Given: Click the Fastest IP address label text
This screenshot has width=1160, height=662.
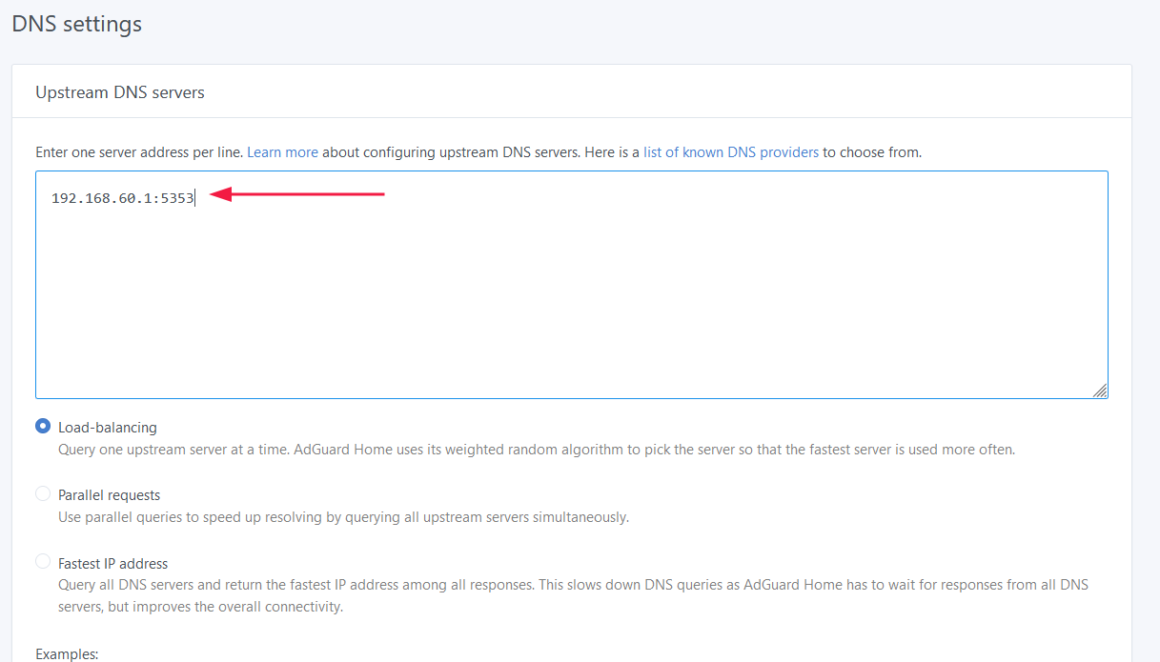Looking at the screenshot, I should [113, 564].
